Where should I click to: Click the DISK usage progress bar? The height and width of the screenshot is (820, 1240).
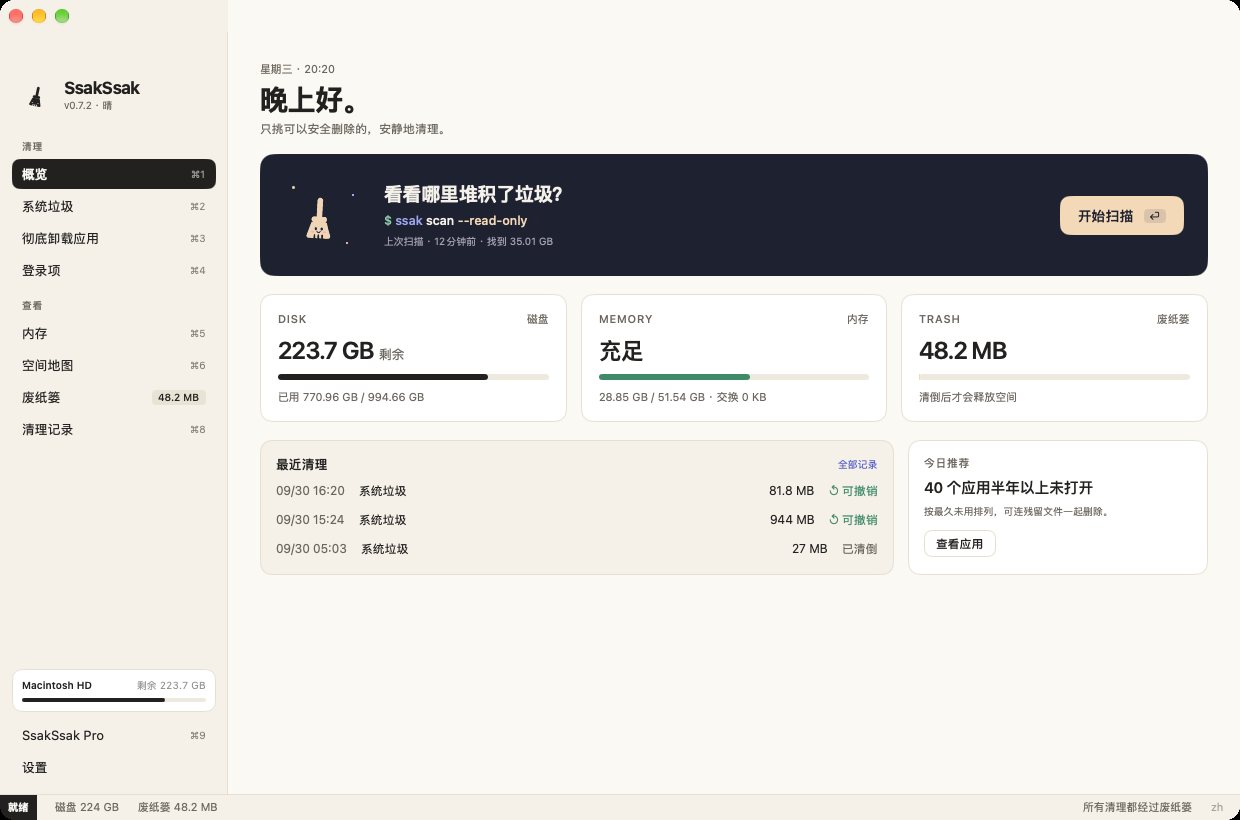tap(413, 377)
